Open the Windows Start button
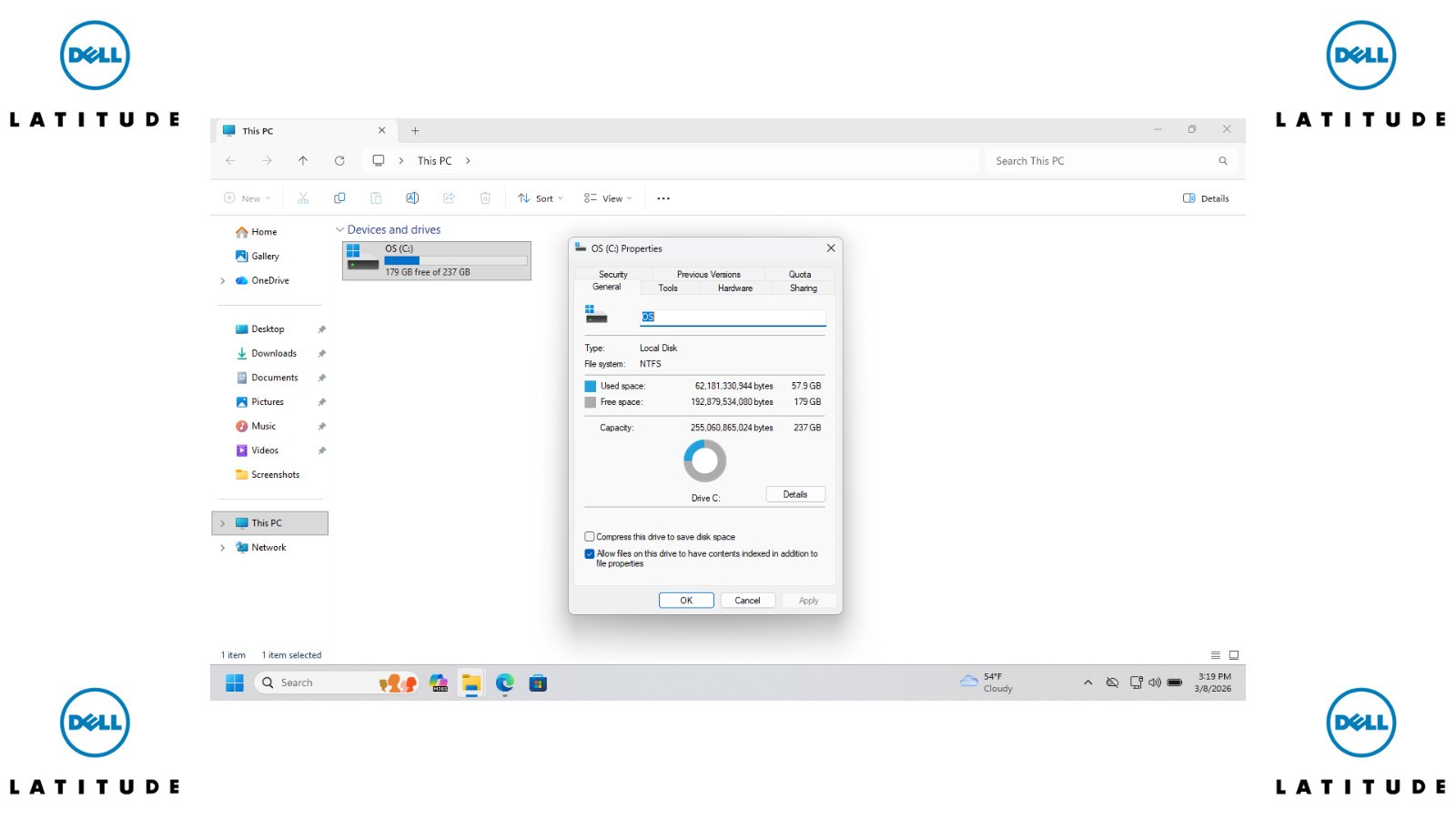The image size is (1456, 819). (x=235, y=682)
